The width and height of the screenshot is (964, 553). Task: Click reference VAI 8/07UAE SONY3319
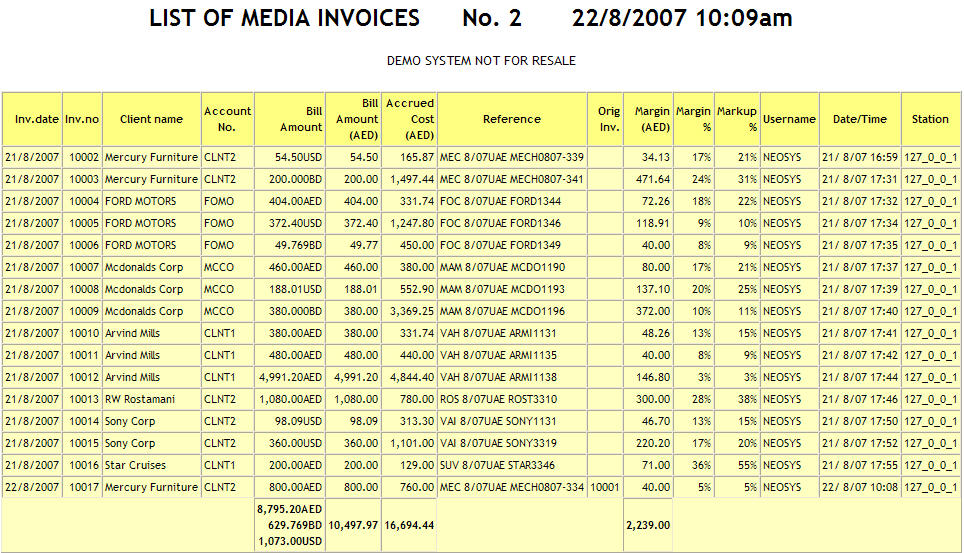498,444
